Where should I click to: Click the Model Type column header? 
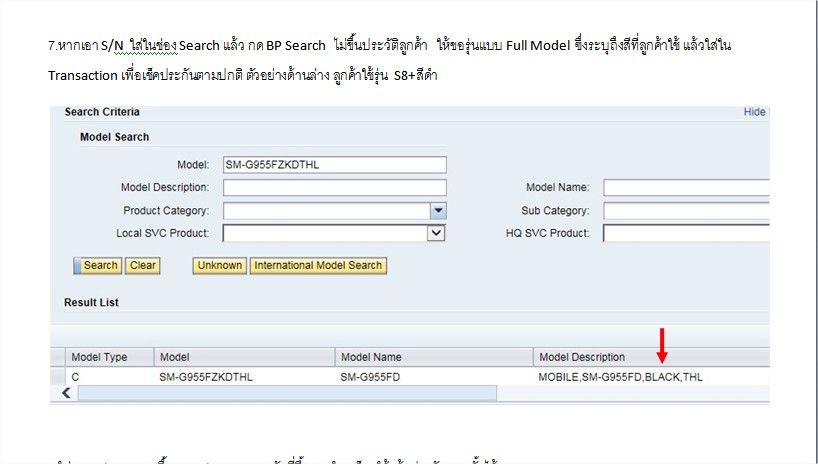[x=110, y=357]
